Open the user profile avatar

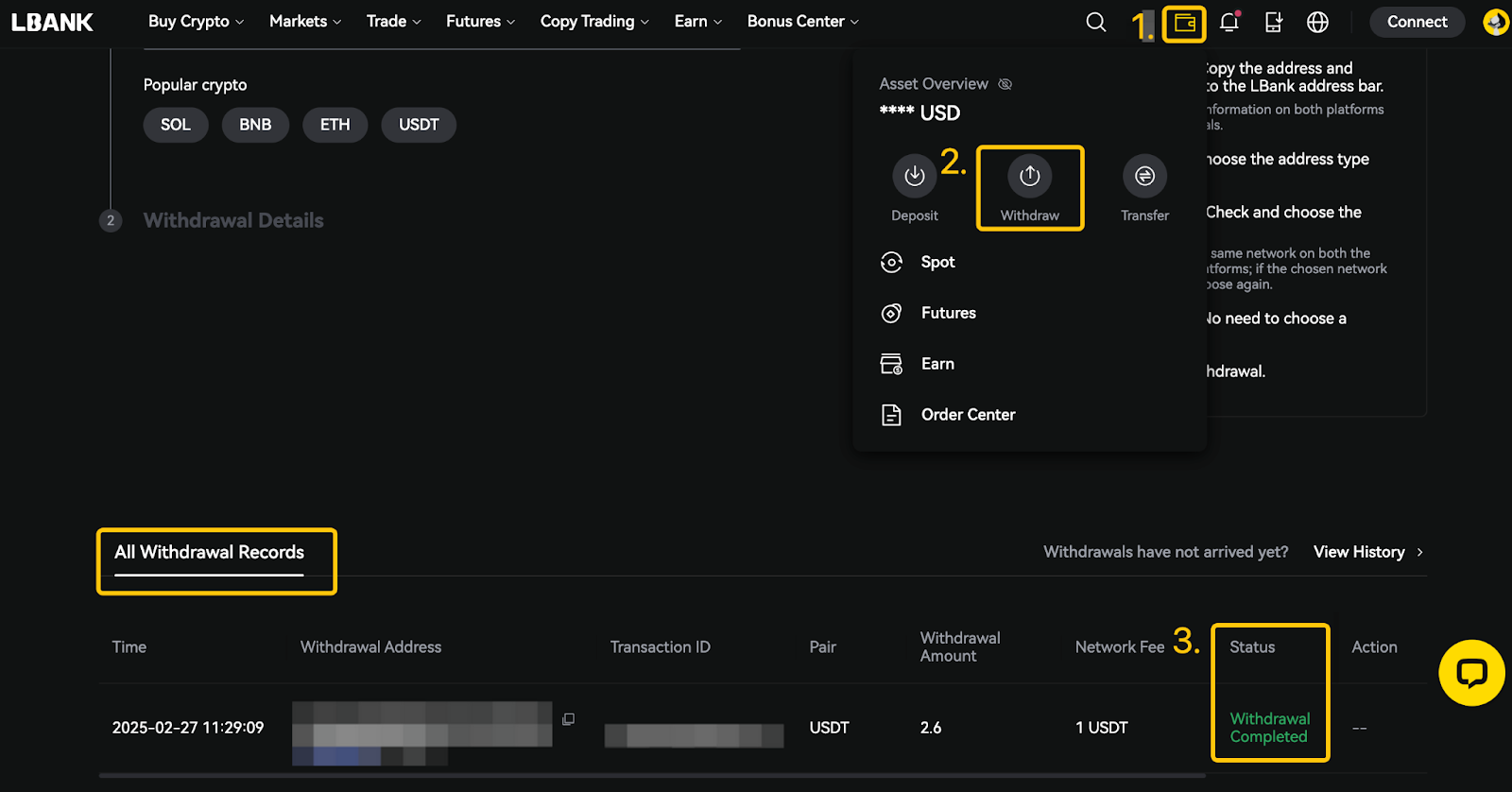pos(1495,22)
